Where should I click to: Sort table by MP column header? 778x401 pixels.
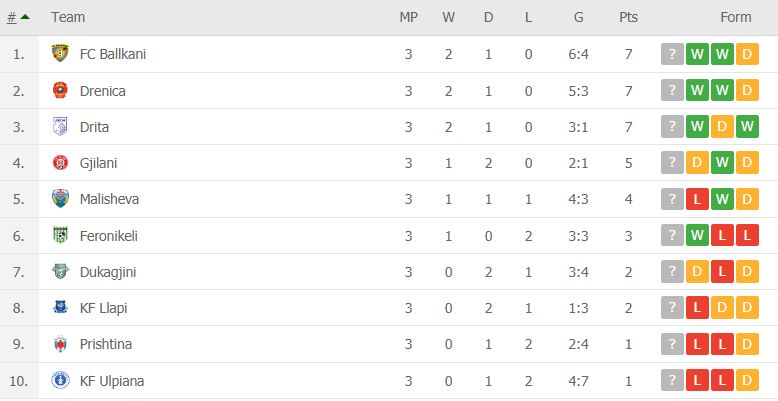408,17
